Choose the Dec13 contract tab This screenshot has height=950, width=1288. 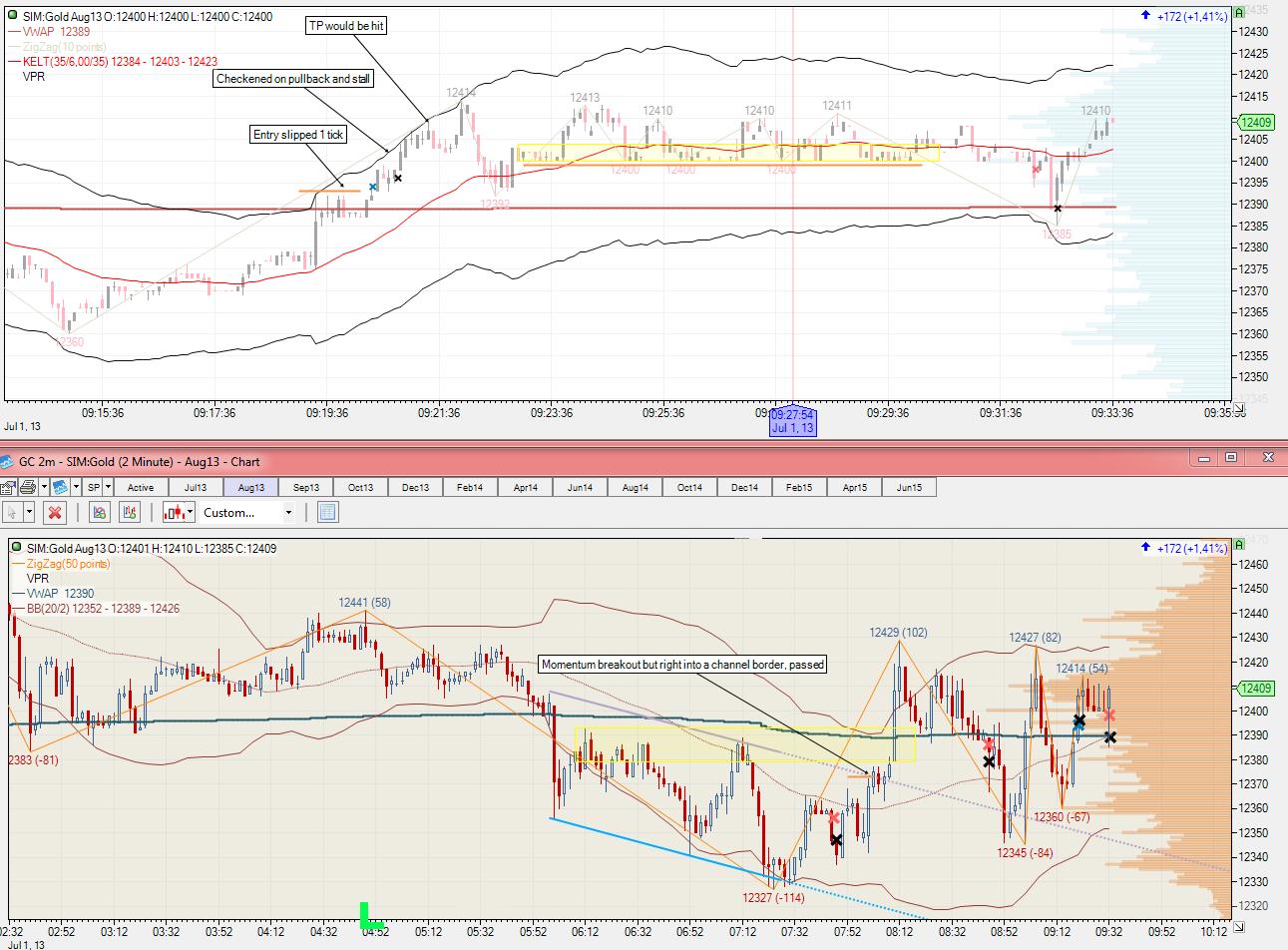click(x=415, y=487)
